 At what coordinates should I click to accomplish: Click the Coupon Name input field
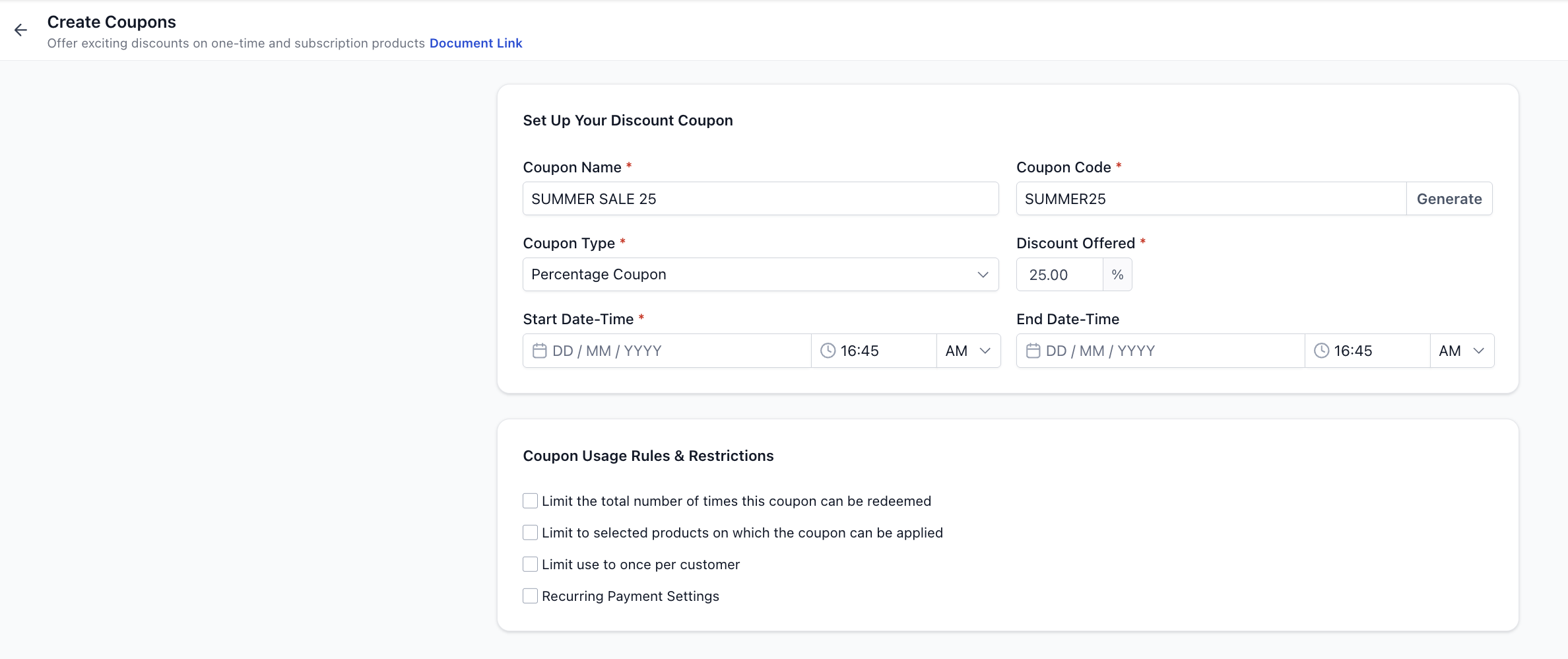tap(760, 199)
